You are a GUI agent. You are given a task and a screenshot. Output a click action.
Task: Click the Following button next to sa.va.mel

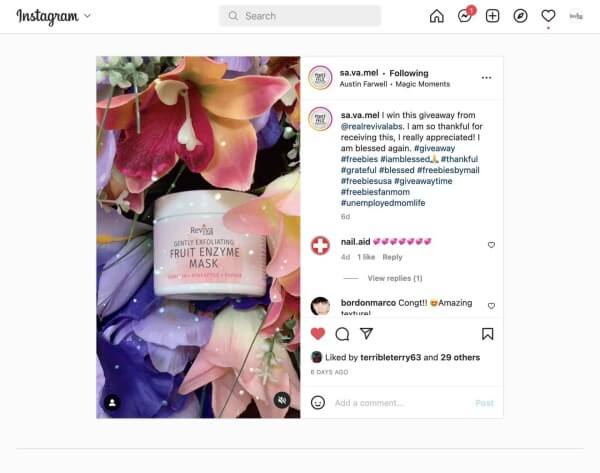(408, 73)
